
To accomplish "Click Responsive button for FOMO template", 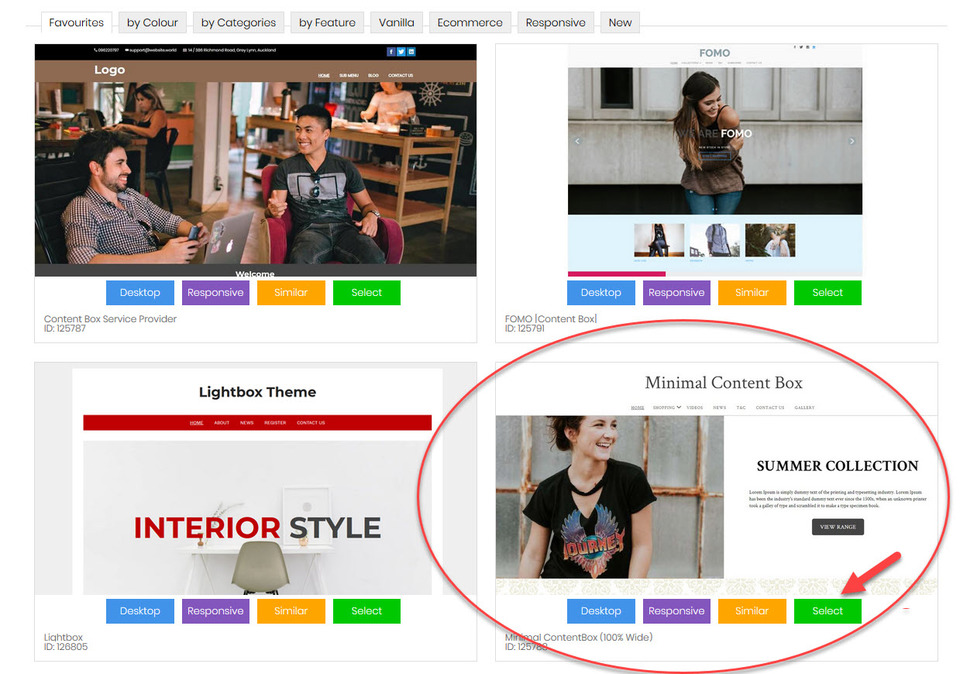I will (676, 293).
